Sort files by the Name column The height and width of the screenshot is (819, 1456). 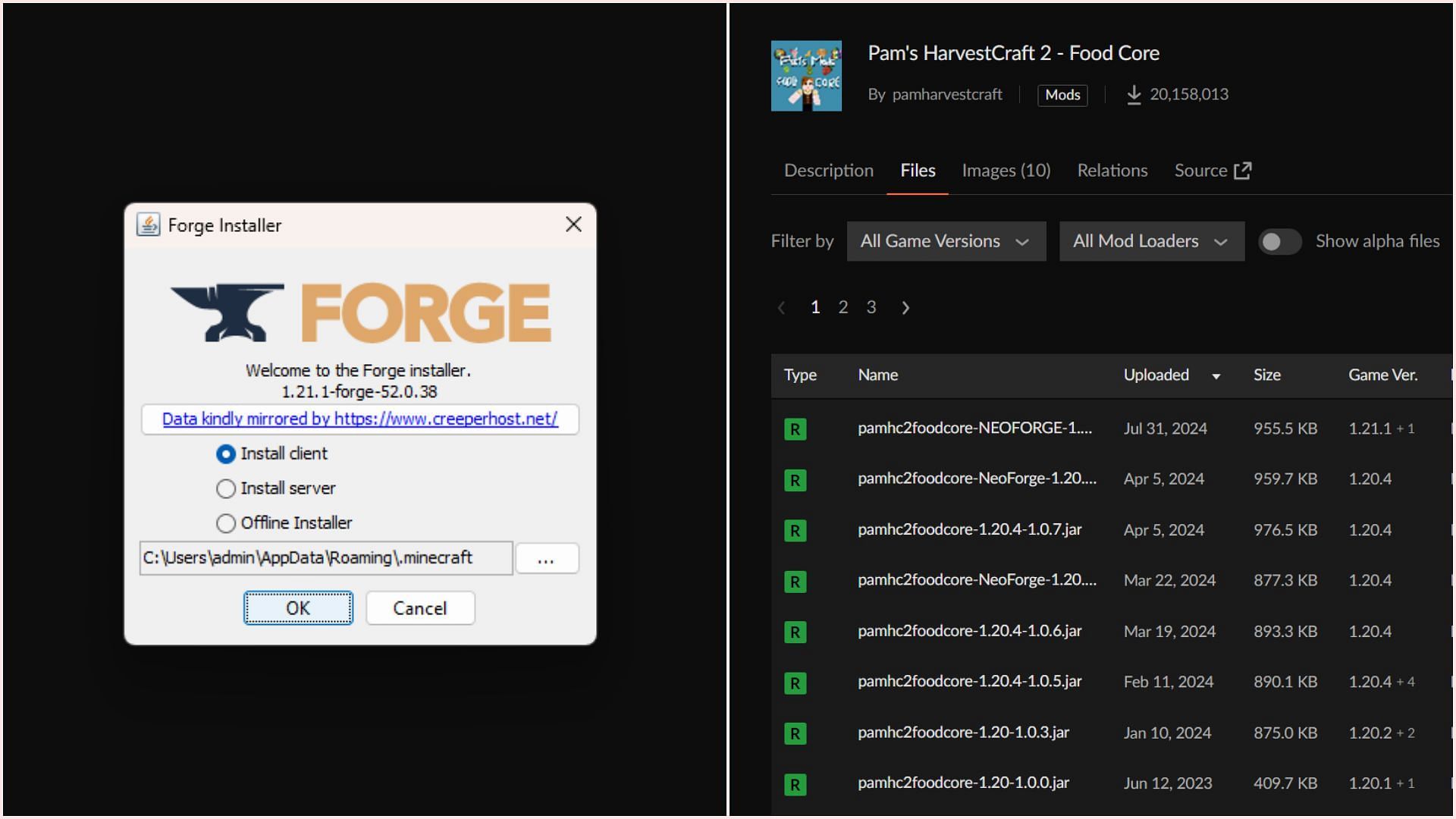coord(878,375)
